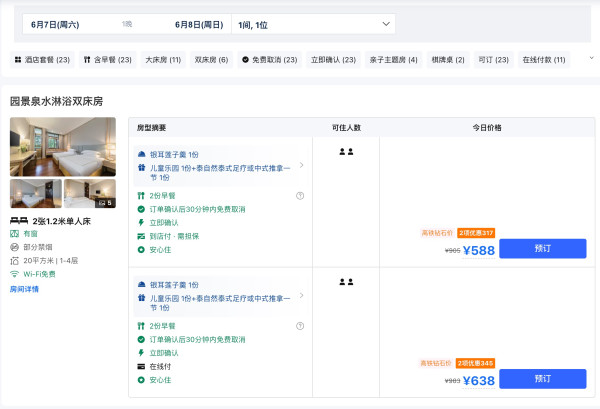Click 银耳莲子羹 1份 in ¥588 offer

coord(174,155)
